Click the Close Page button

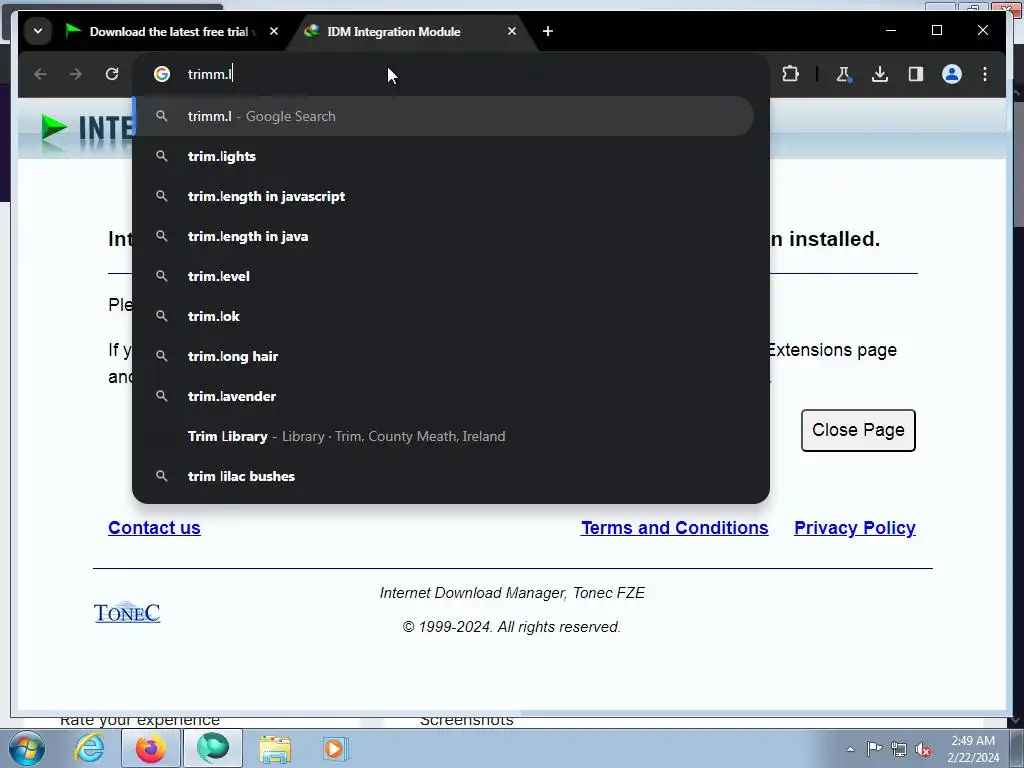point(858,430)
